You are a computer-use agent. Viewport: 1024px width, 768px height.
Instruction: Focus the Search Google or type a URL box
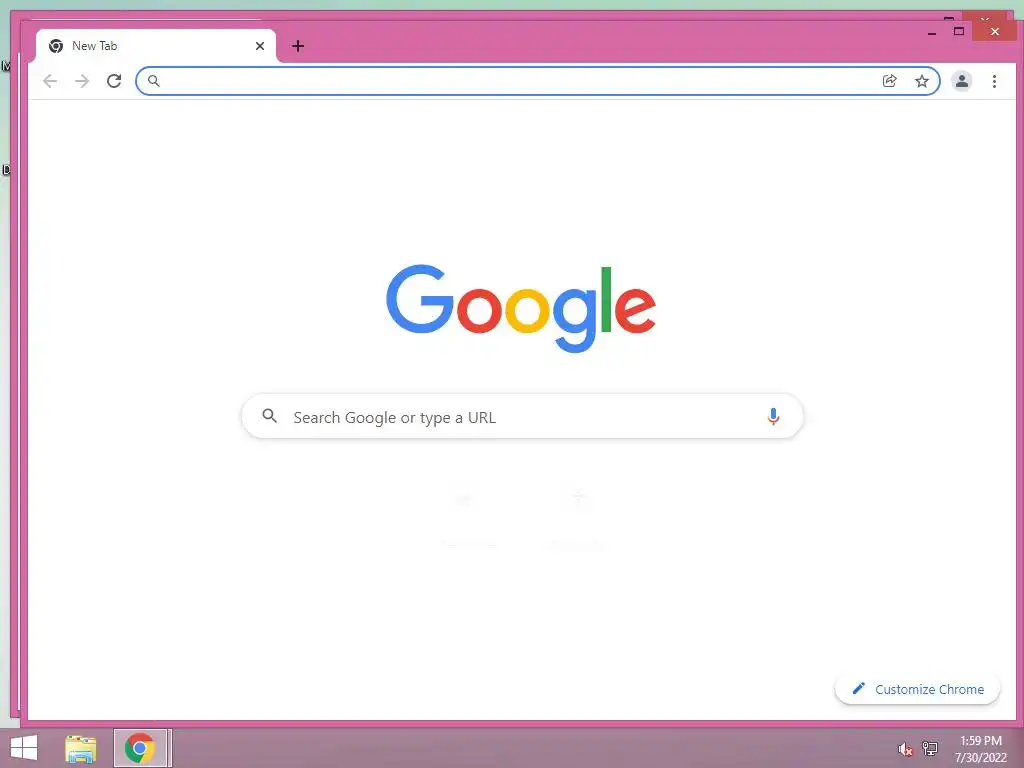(522, 416)
